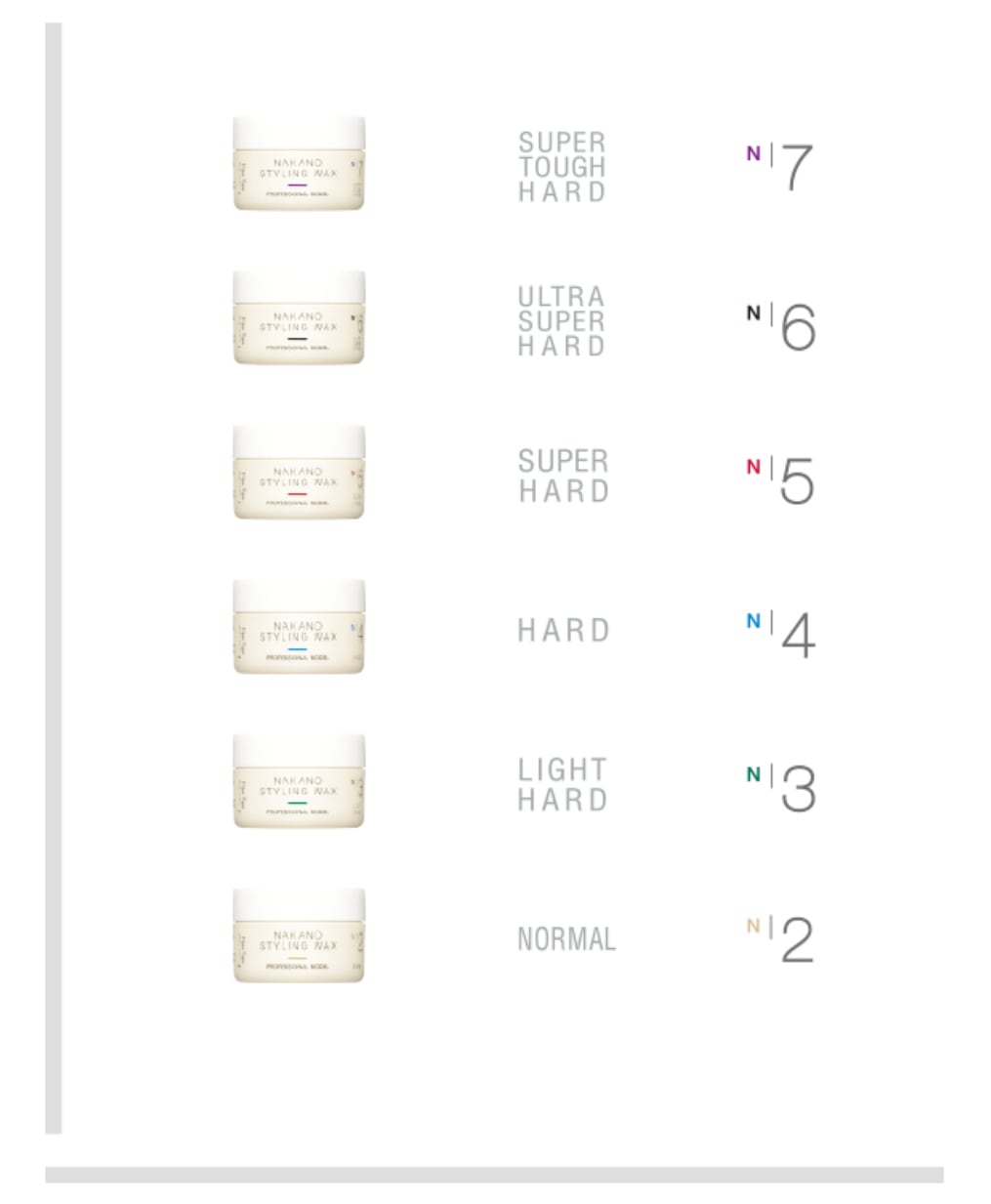Select the wax jar with red stripe
The image size is (991, 1204).
[x=299, y=472]
